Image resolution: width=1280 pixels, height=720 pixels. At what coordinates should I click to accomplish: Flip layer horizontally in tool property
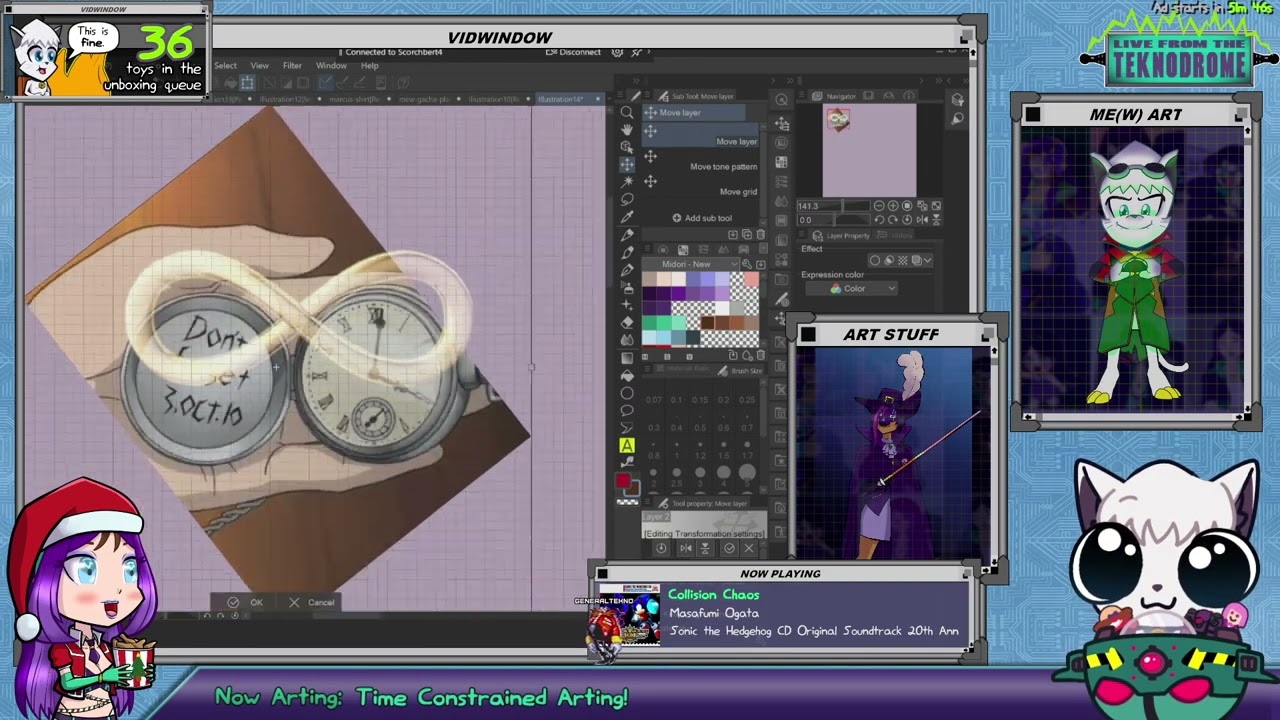click(x=685, y=548)
